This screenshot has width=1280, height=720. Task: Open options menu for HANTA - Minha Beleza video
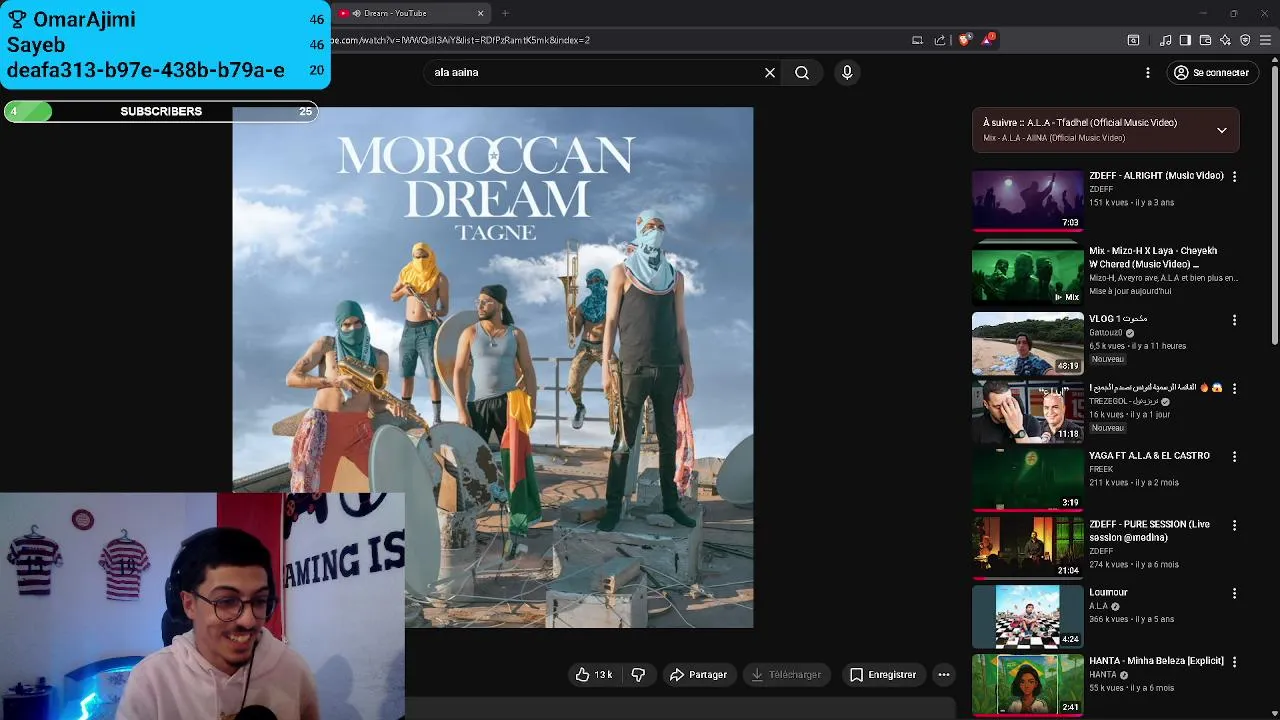point(1234,662)
